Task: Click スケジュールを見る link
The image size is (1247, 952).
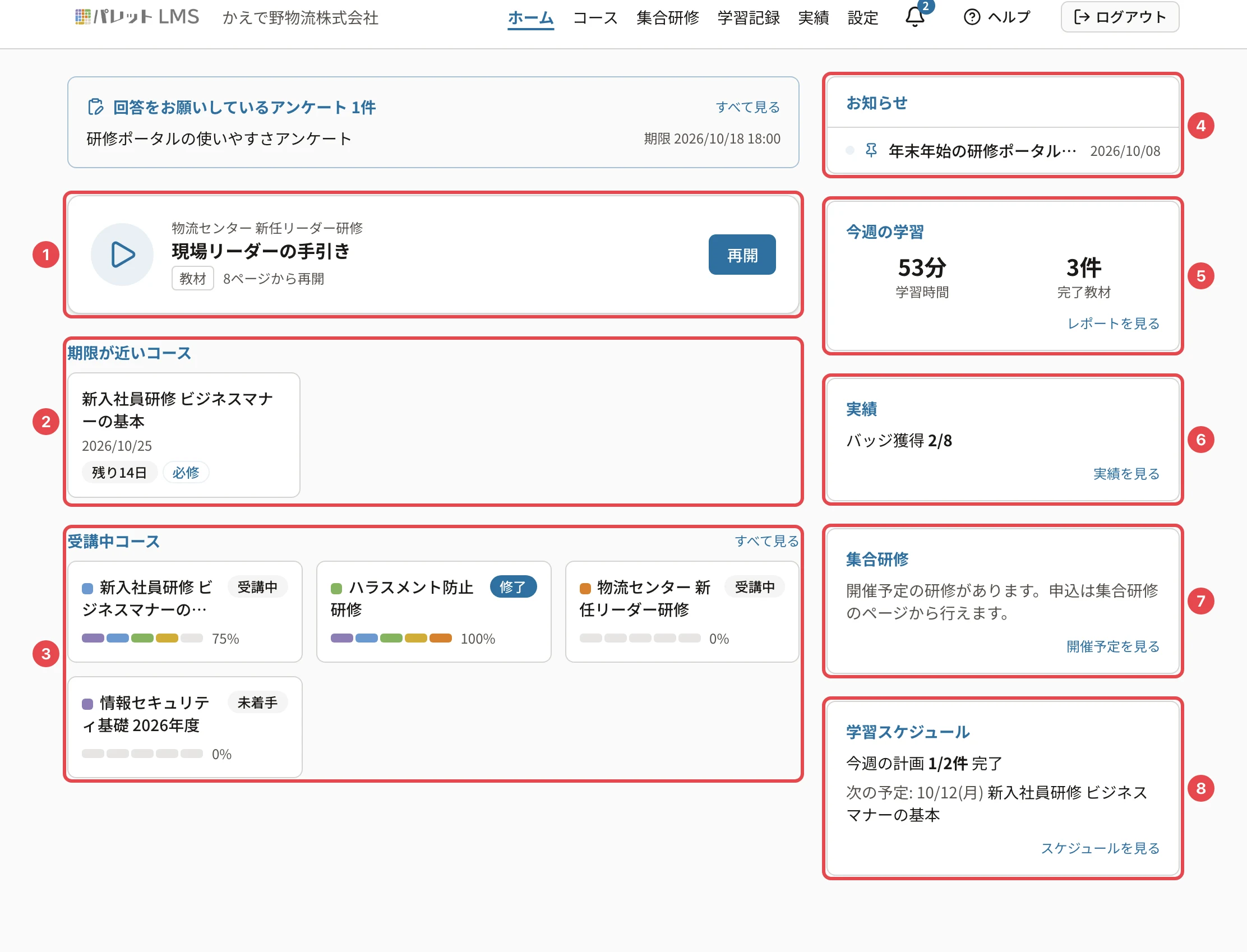Action: [x=1100, y=848]
